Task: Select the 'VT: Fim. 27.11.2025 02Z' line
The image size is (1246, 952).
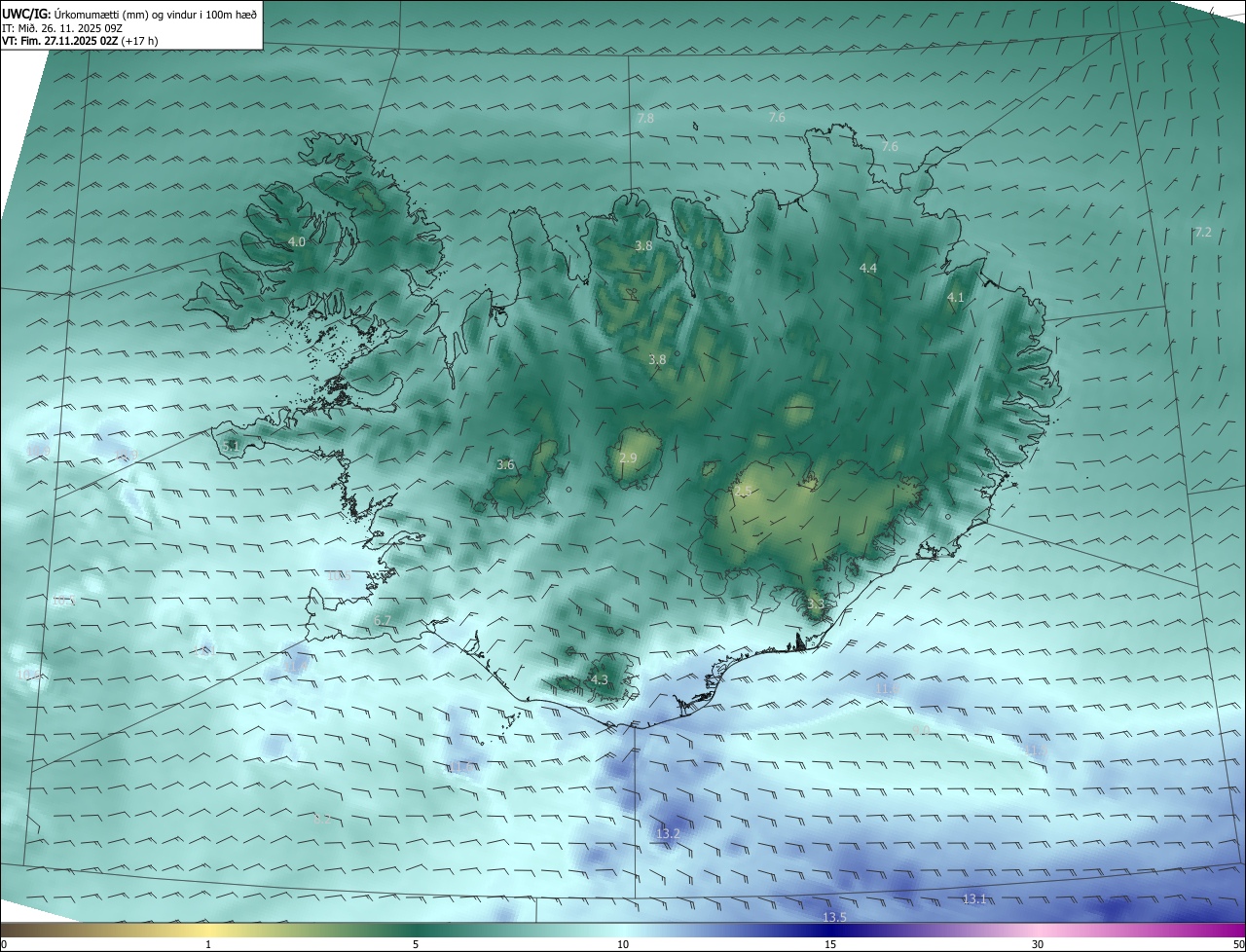Action: (x=60, y=41)
